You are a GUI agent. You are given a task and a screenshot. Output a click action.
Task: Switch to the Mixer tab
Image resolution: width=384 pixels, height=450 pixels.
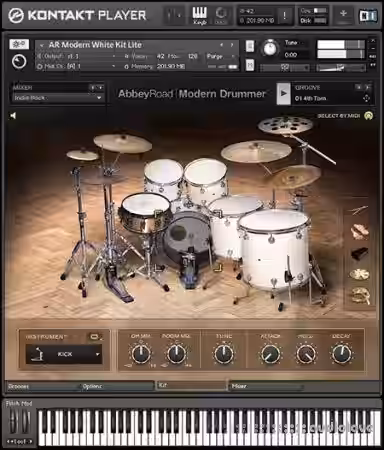tap(267, 386)
